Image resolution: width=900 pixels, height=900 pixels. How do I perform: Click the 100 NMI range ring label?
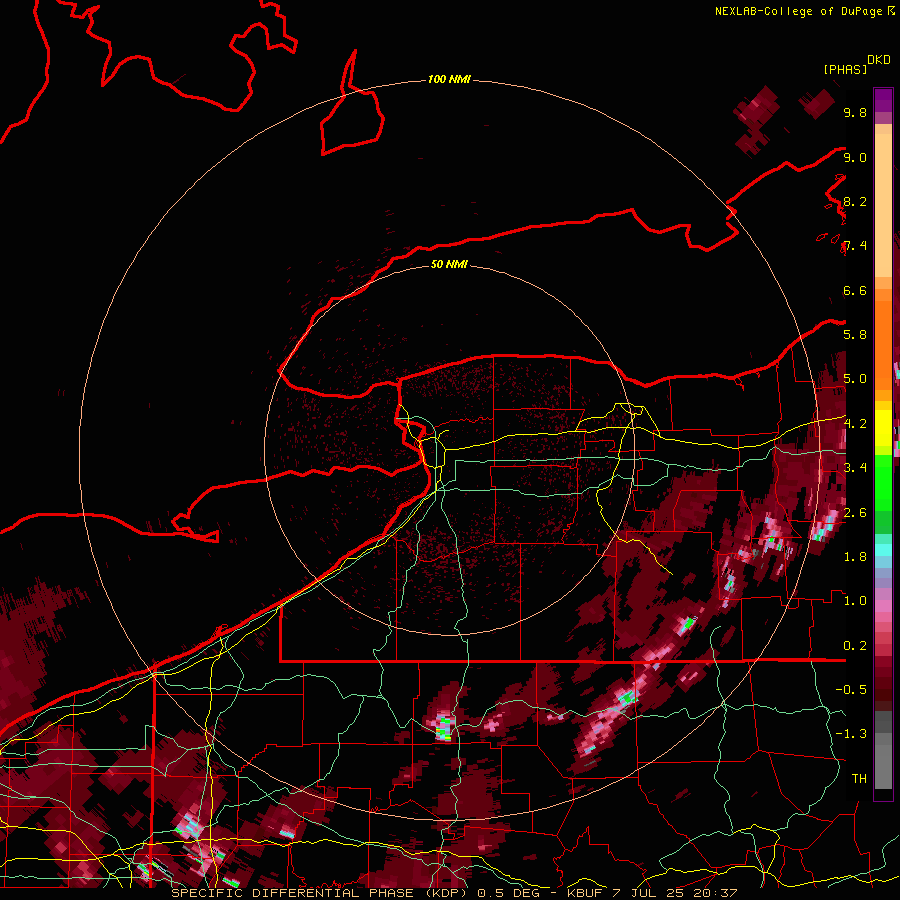click(x=449, y=79)
